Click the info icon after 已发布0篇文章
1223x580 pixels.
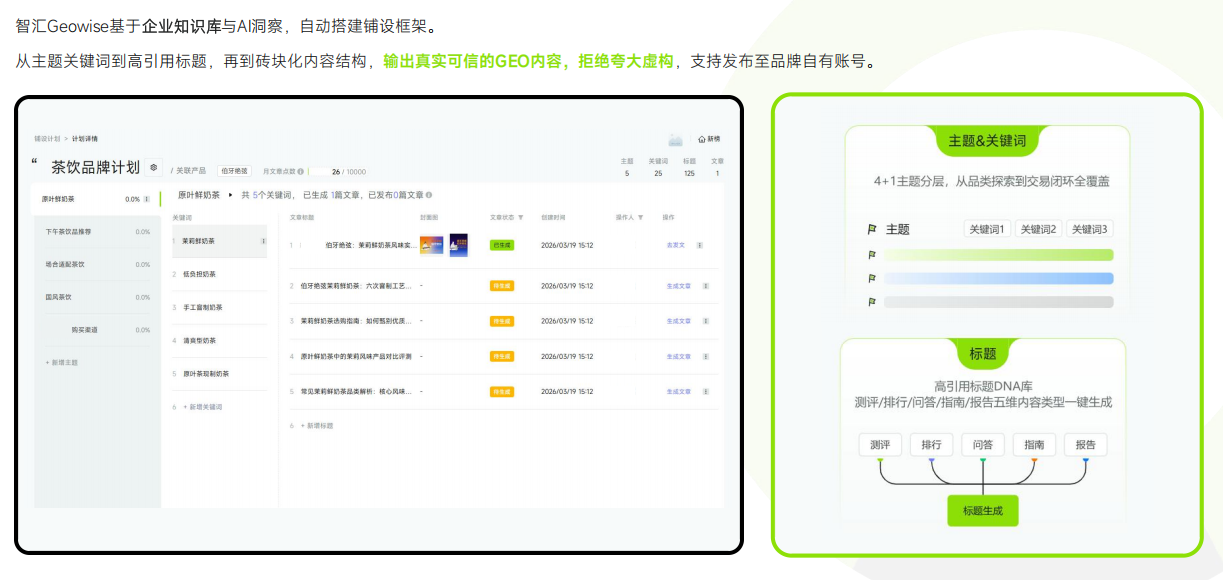pyautogui.click(x=431, y=195)
